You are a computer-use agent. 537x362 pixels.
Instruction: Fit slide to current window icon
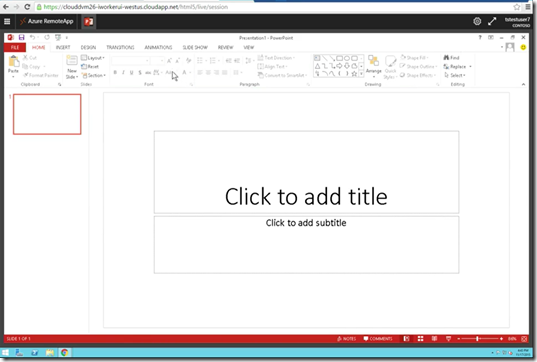tap(524, 339)
